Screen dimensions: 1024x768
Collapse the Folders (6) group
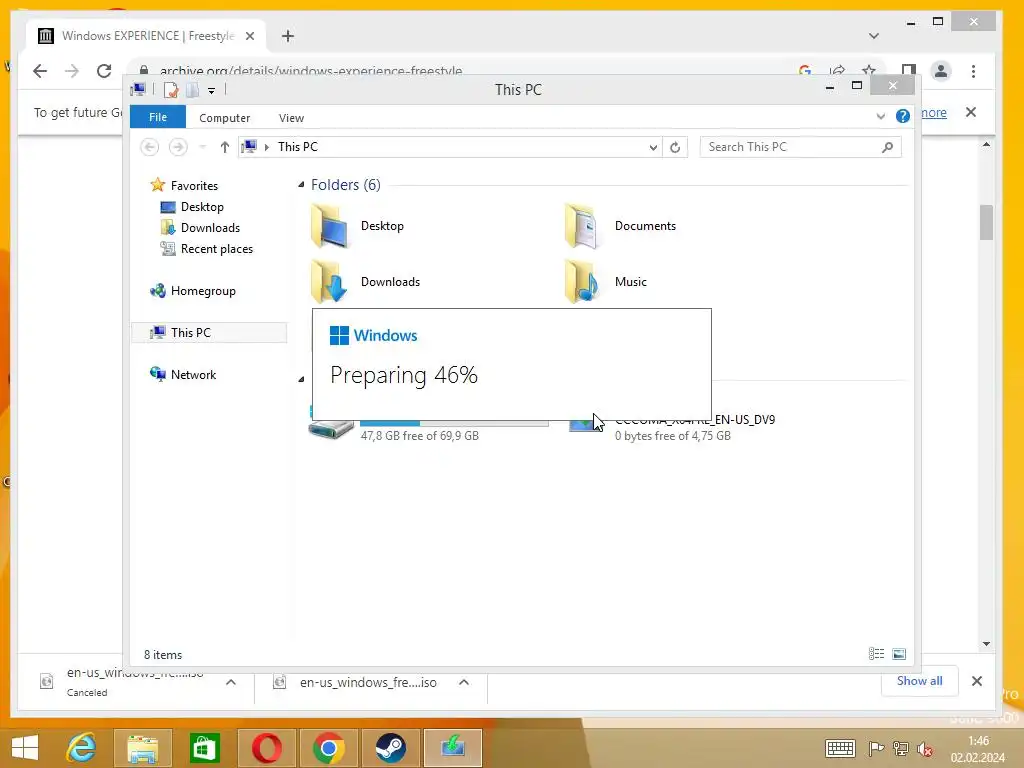[x=301, y=185]
